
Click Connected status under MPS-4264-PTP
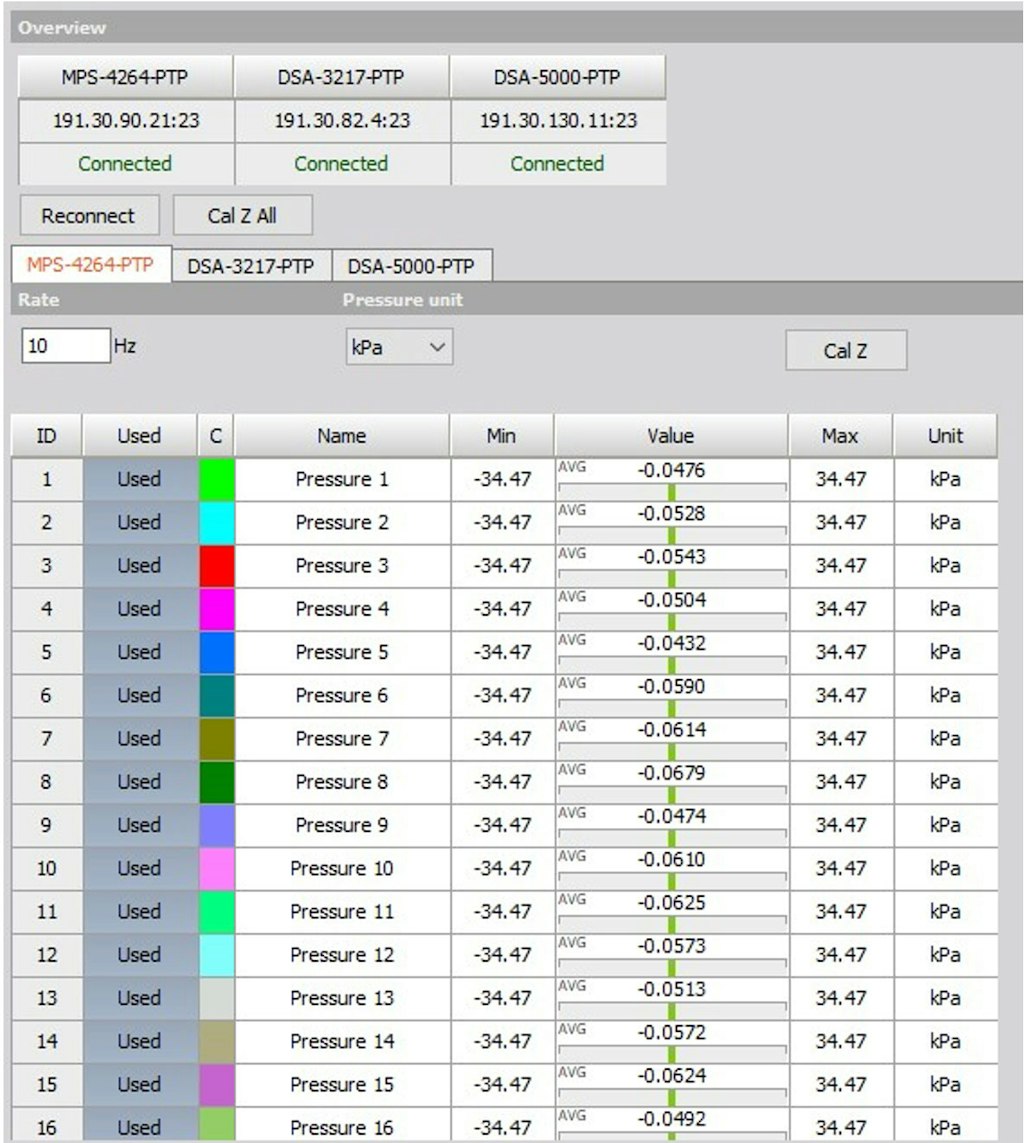pyautogui.click(x=125, y=163)
